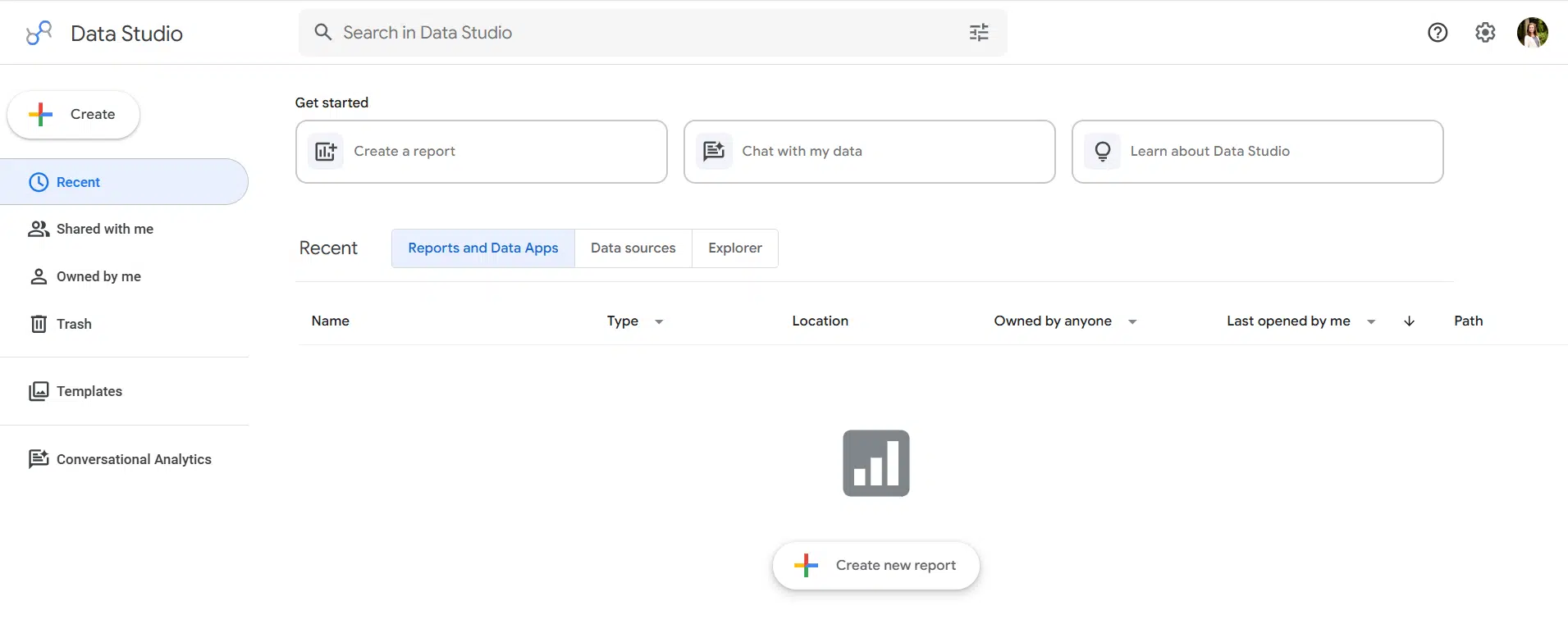The width and height of the screenshot is (1568, 633).
Task: Toggle the sort direction arrow
Action: tap(1409, 321)
